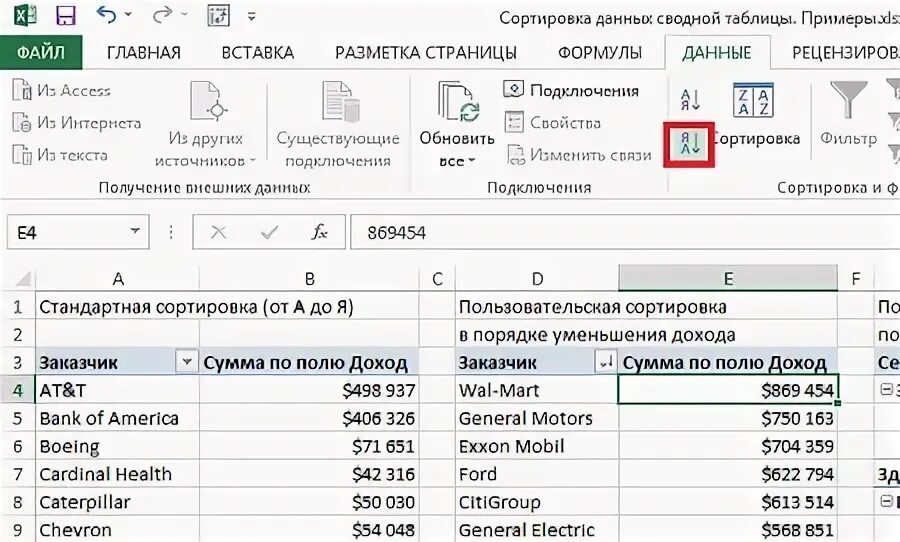900x542 pixels.
Task: Click the formula bar showing 869454
Action: [625, 232]
